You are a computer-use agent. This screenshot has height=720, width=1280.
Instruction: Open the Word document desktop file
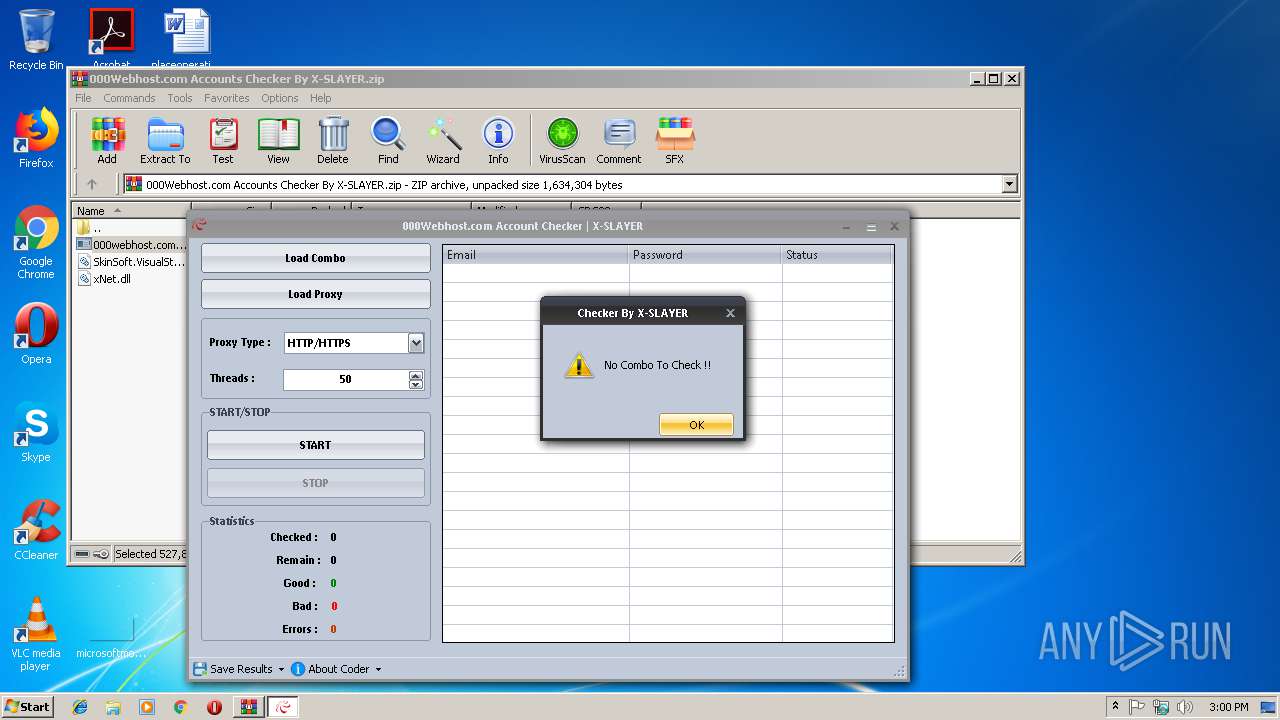point(187,40)
